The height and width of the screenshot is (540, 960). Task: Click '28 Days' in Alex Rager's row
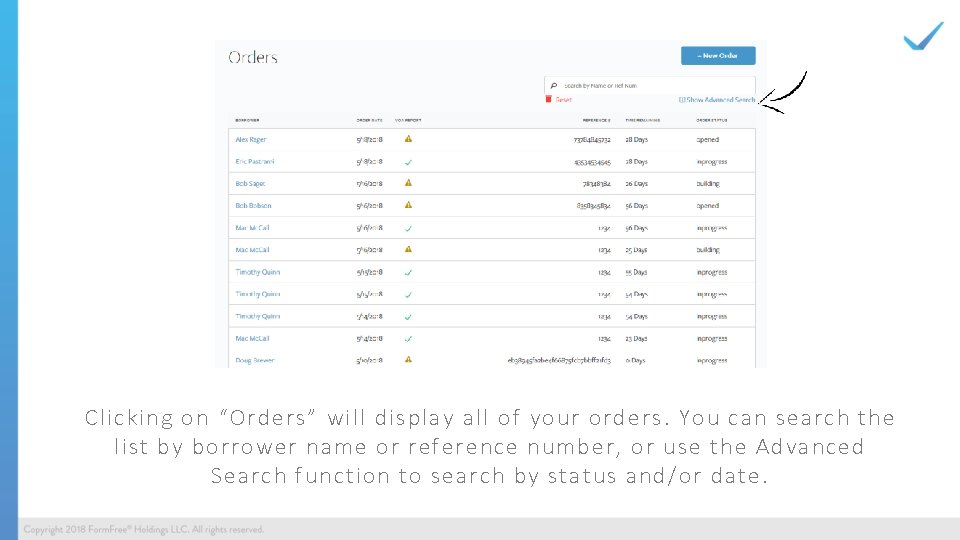click(x=636, y=140)
